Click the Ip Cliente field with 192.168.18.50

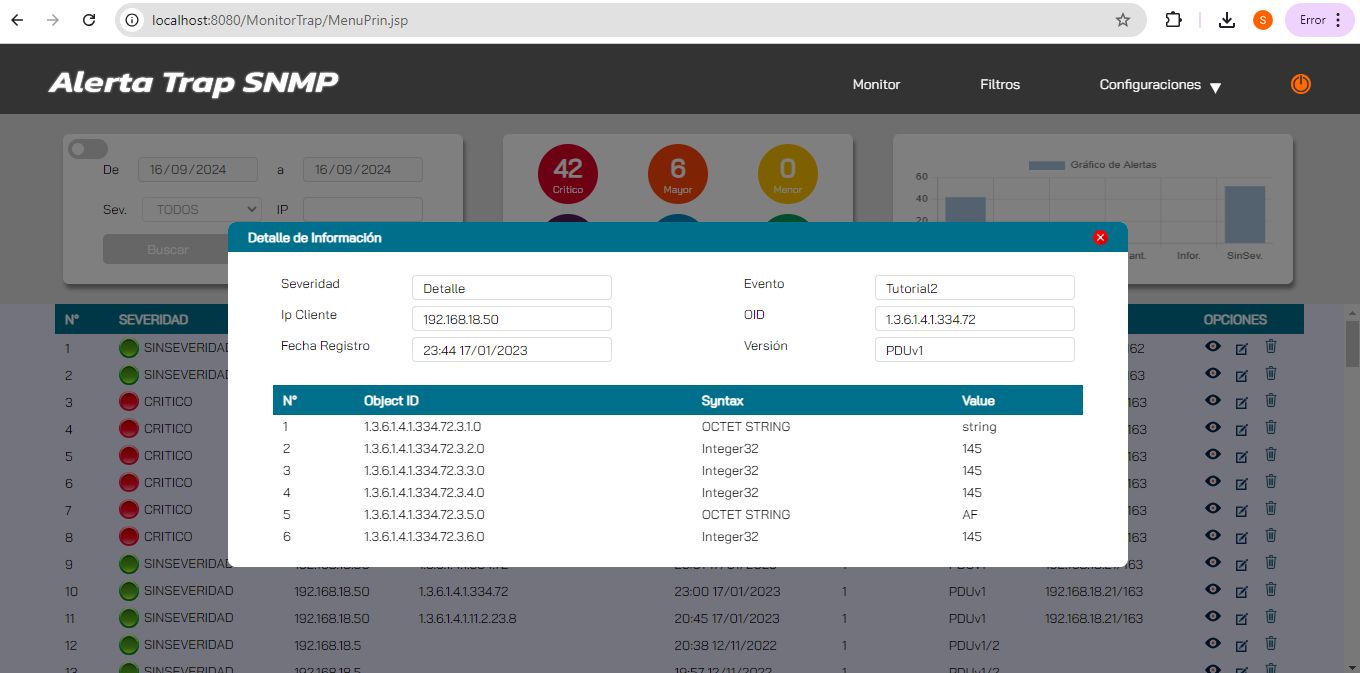(x=511, y=319)
